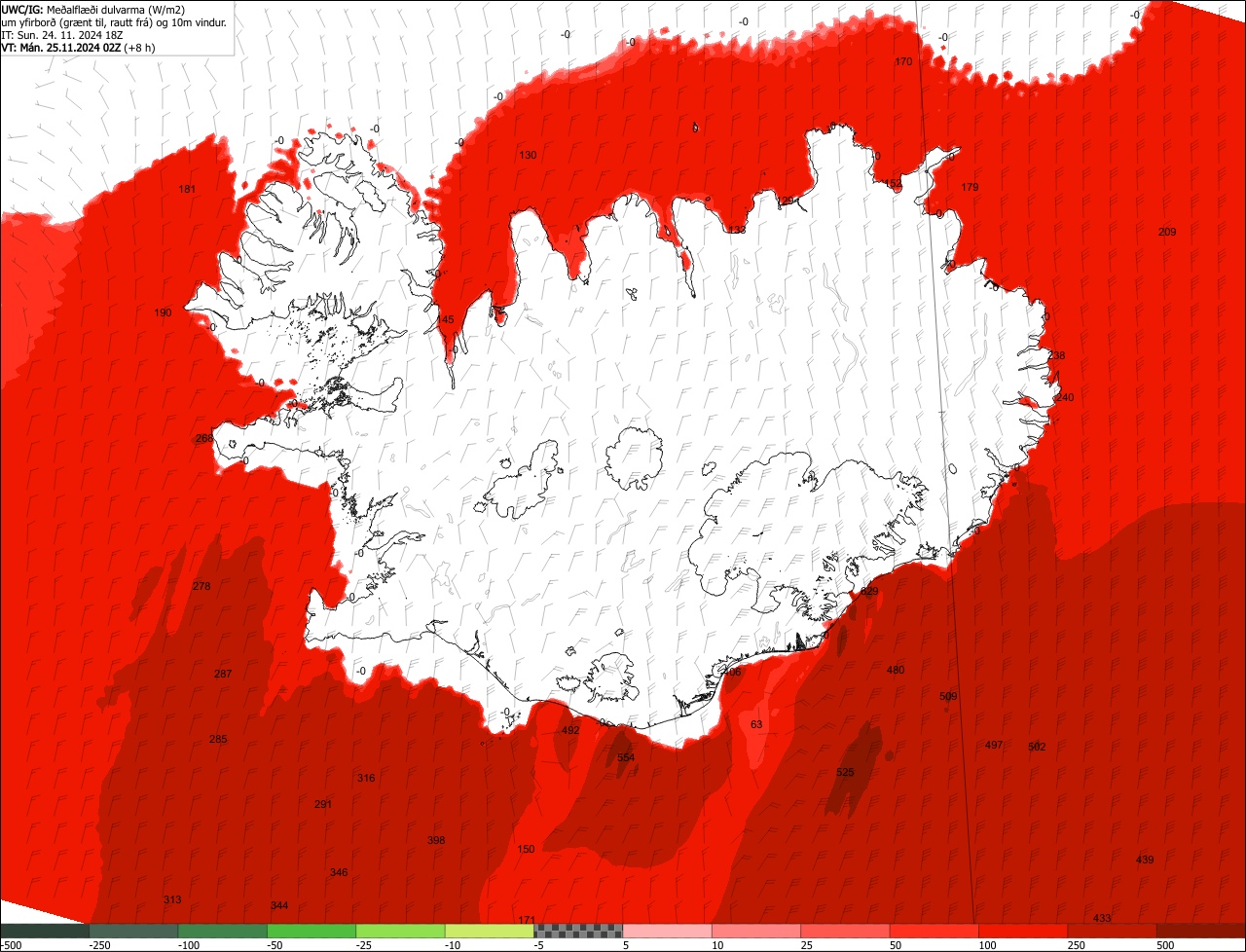Image resolution: width=1246 pixels, height=952 pixels.
Task: Pick the pink 10 to 25 legend swatch
Action: pos(756,932)
